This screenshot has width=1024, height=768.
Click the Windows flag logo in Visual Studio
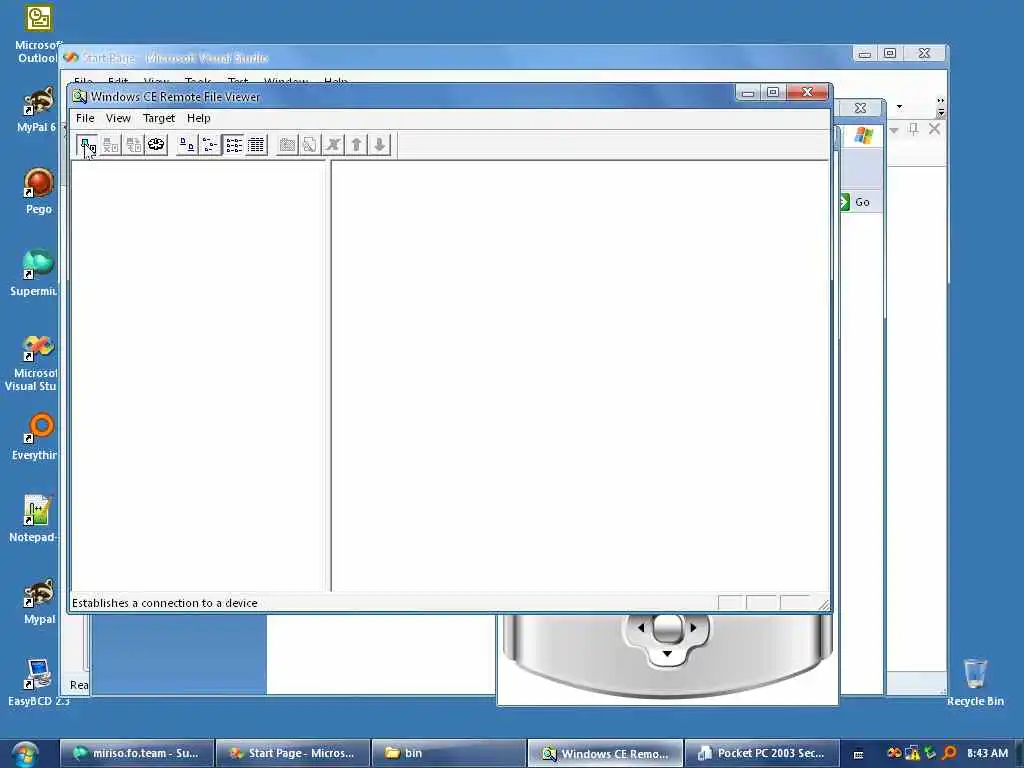pyautogui.click(x=863, y=136)
